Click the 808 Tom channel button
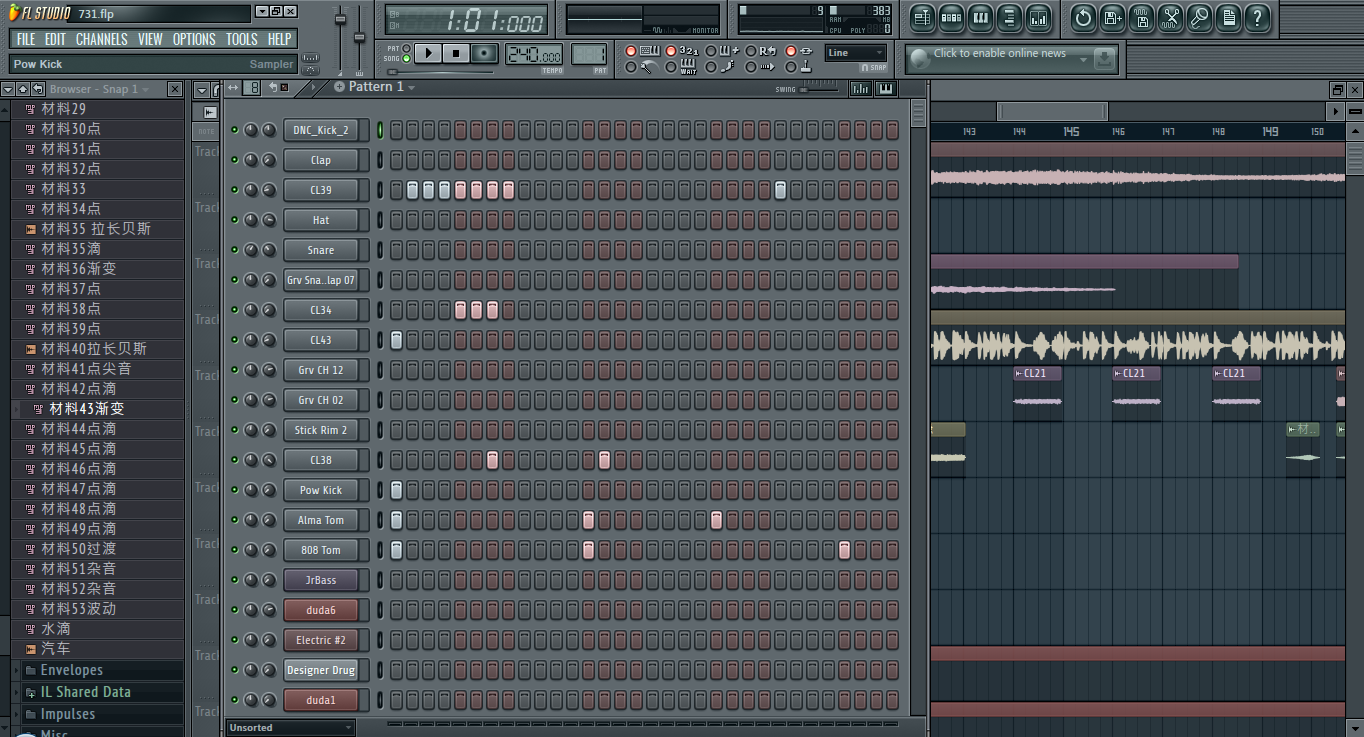 pyautogui.click(x=321, y=550)
